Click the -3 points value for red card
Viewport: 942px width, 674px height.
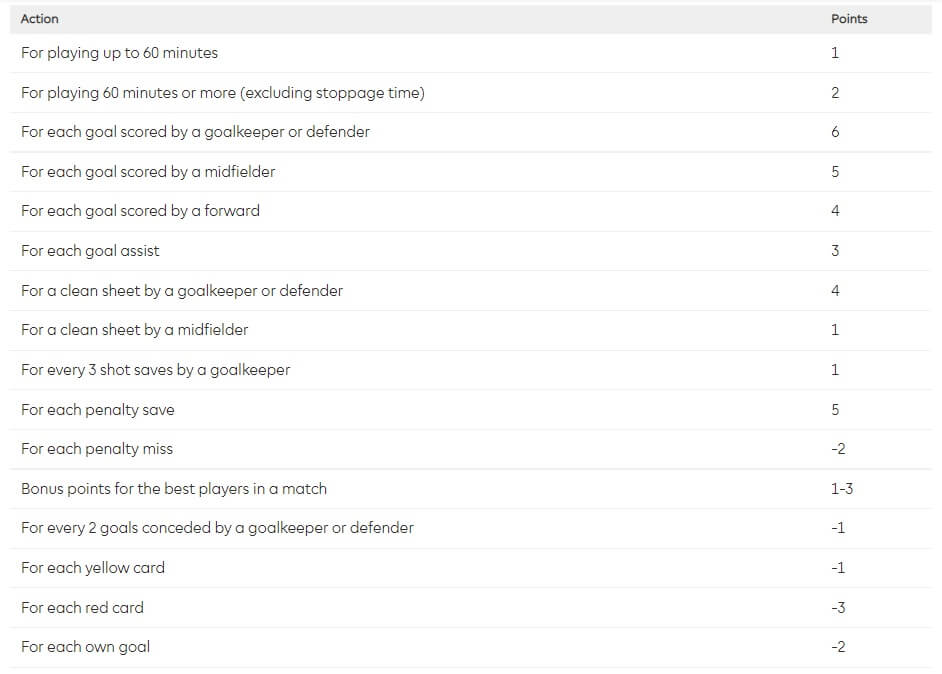838,608
